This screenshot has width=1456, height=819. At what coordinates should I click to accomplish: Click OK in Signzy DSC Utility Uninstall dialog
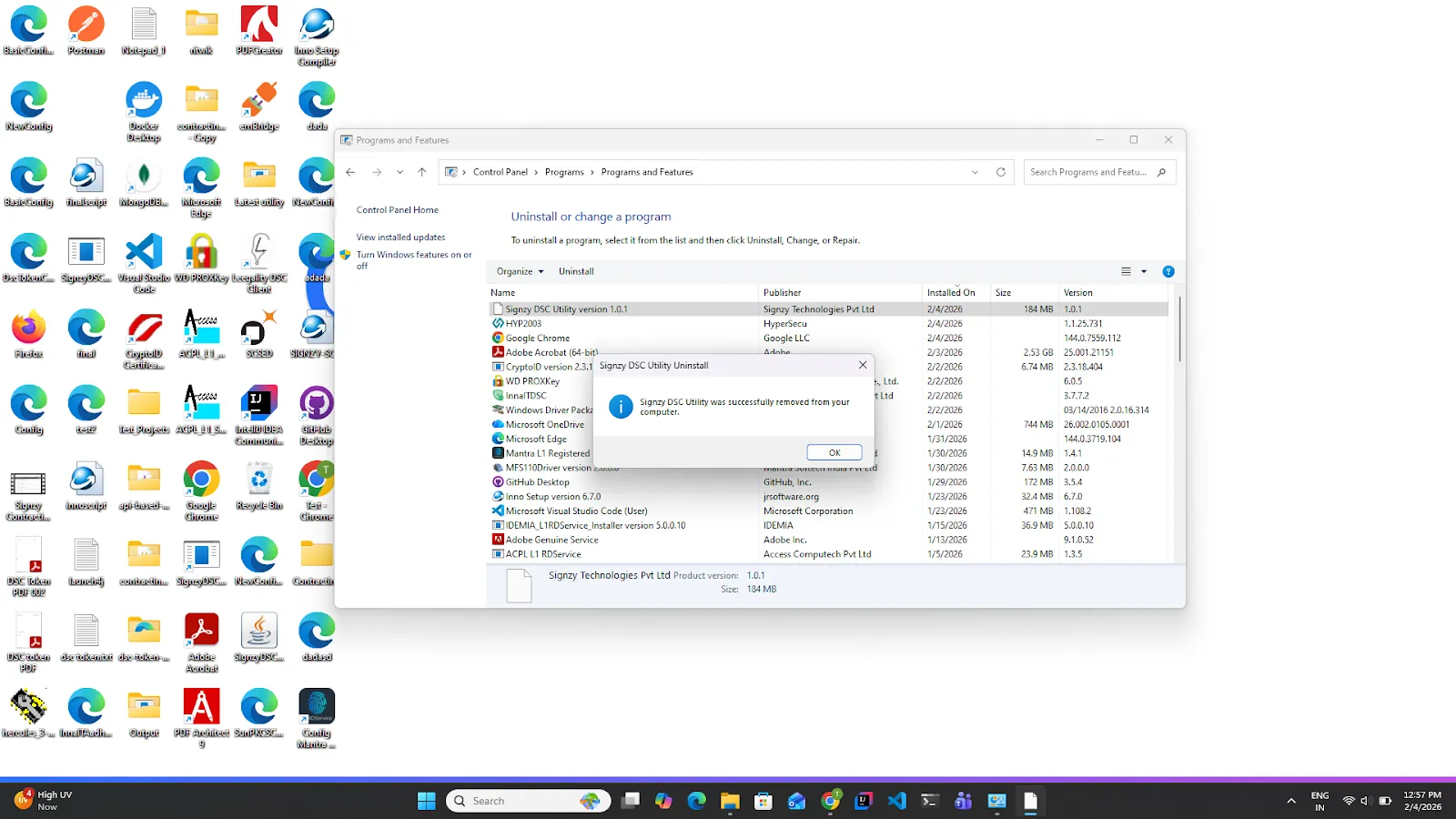click(x=834, y=452)
